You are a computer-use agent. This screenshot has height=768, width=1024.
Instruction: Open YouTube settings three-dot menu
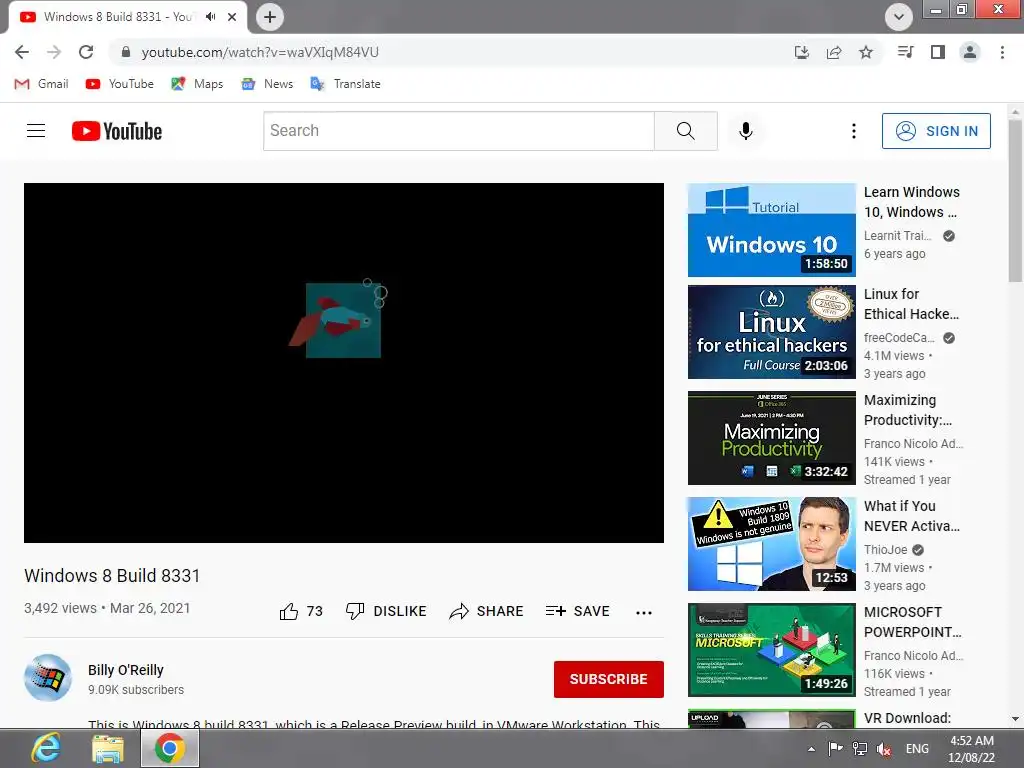coord(854,131)
